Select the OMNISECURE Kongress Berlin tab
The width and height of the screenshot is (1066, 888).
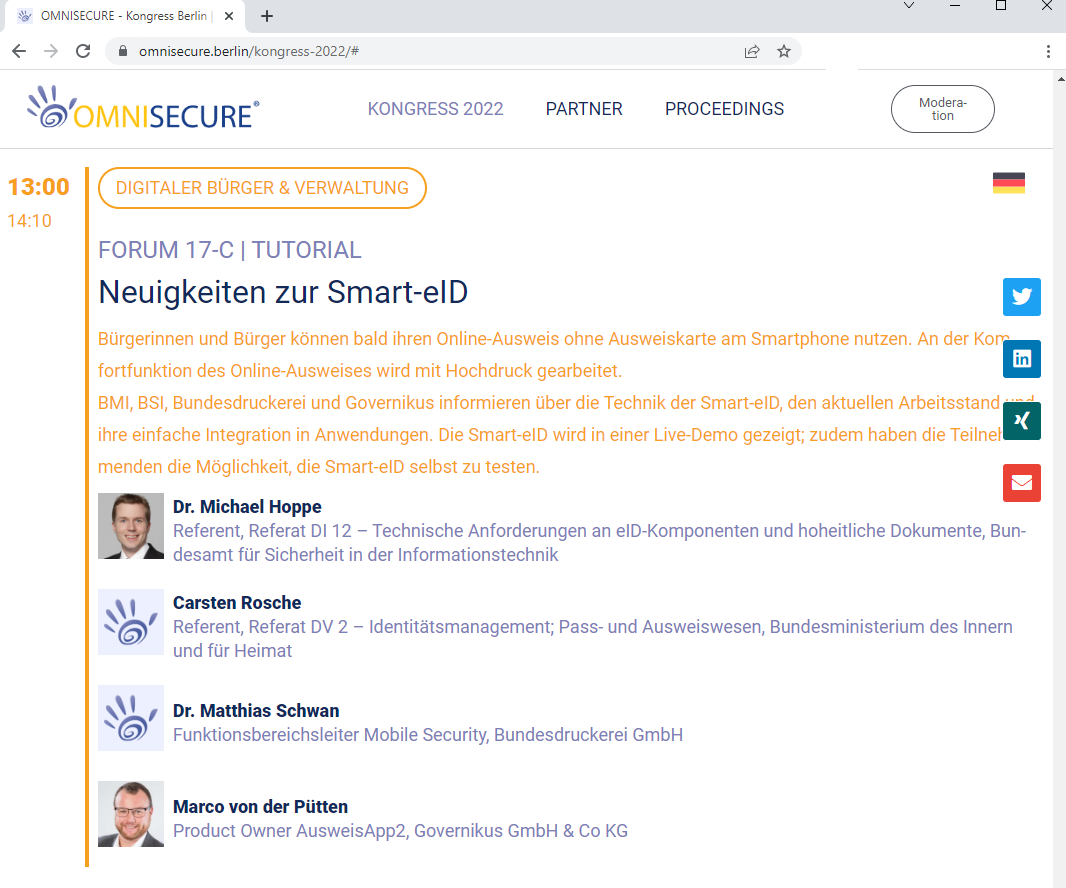point(124,16)
